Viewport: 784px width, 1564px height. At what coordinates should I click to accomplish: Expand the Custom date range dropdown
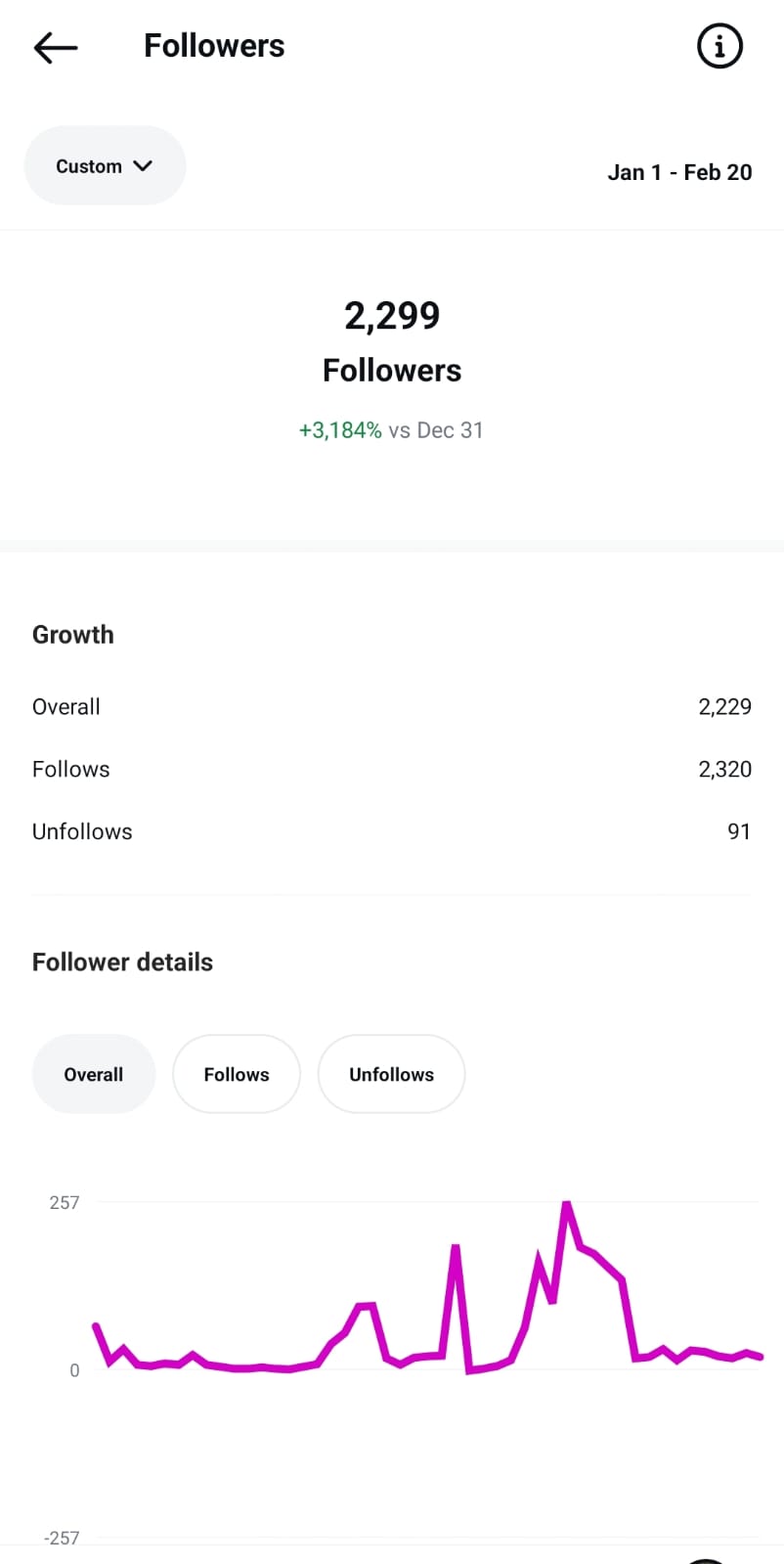click(x=105, y=165)
